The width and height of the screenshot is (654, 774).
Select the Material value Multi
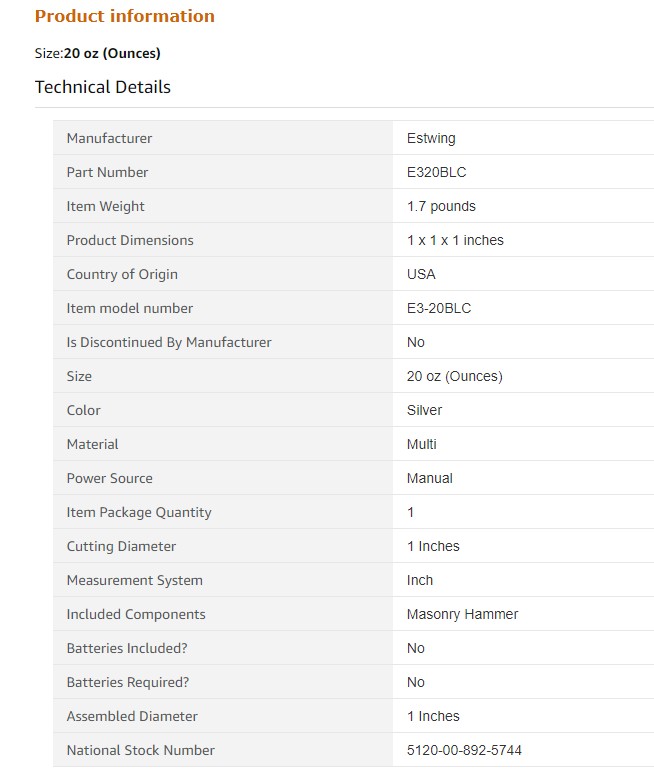(421, 444)
